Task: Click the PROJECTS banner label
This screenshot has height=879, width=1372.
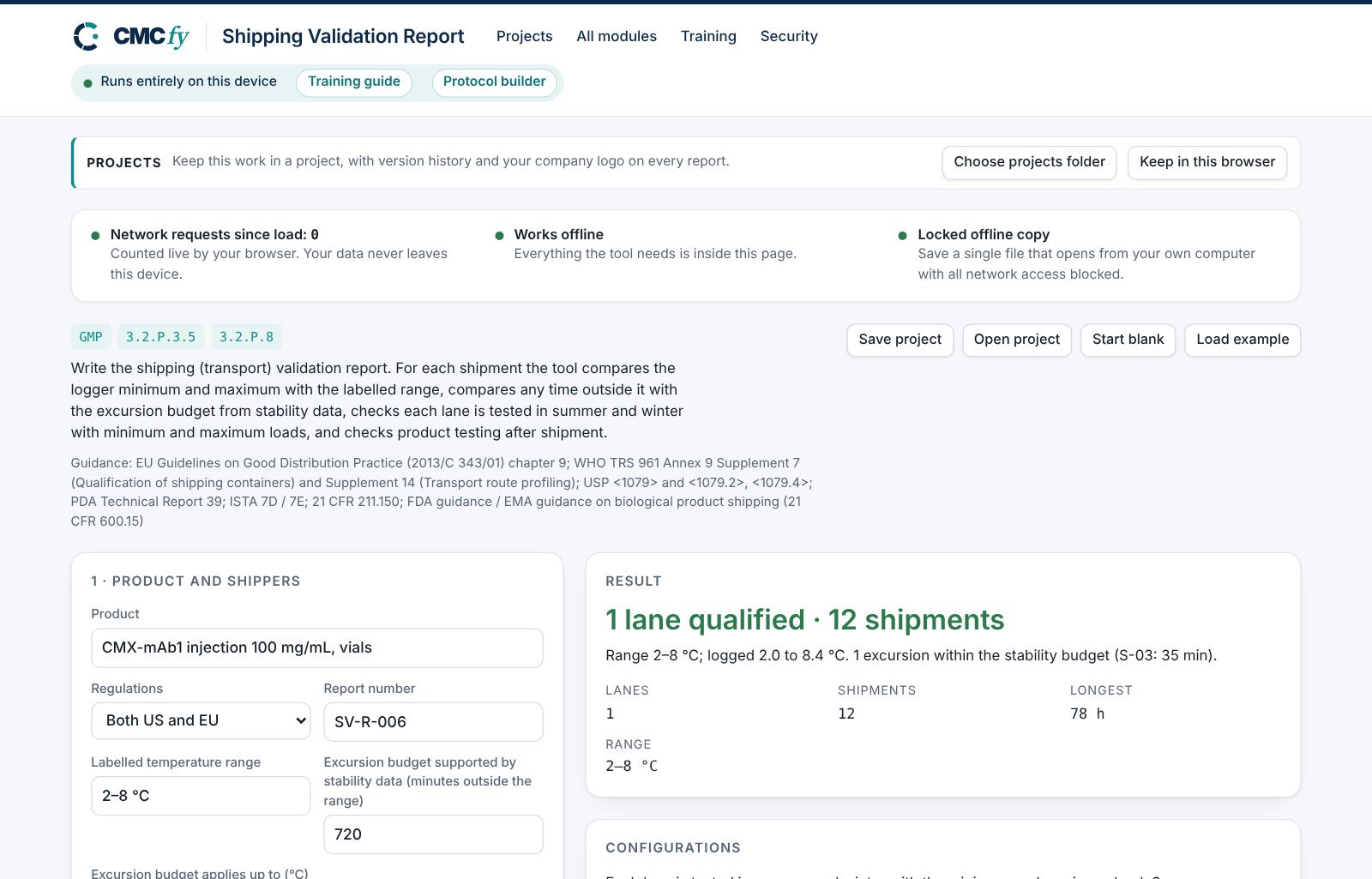Action: coord(123,163)
